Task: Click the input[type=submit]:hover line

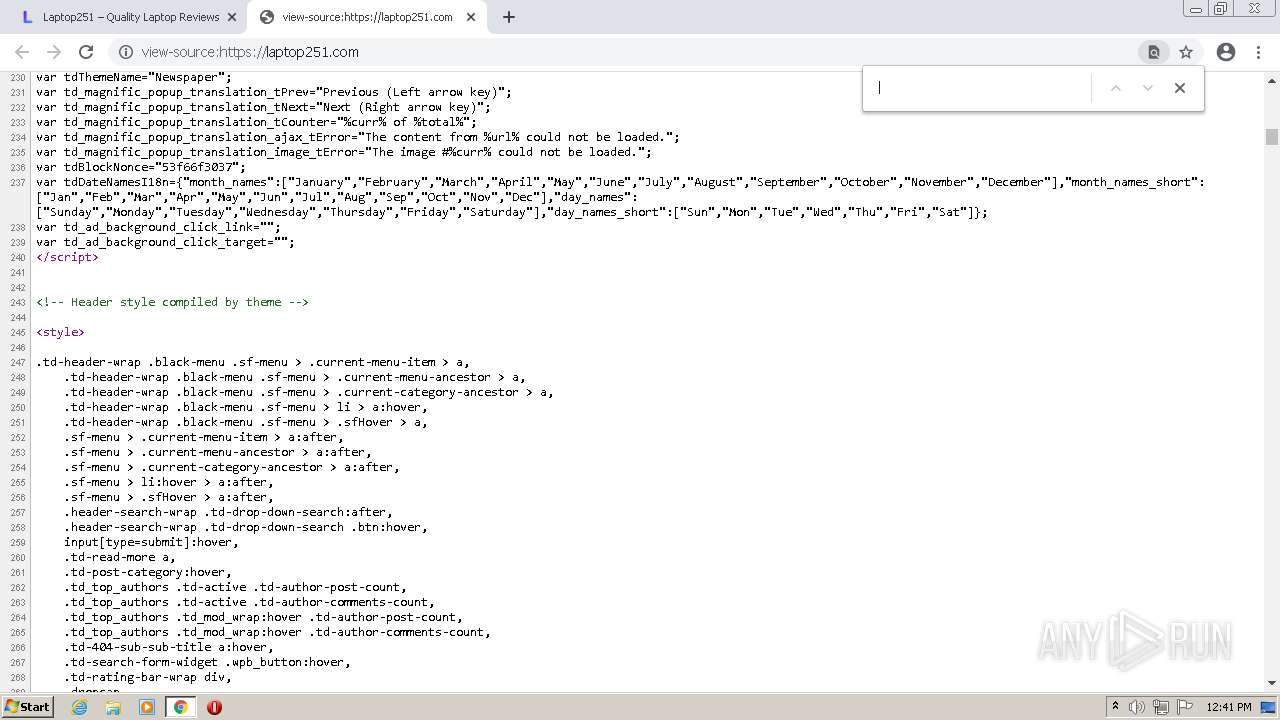Action: [151, 542]
